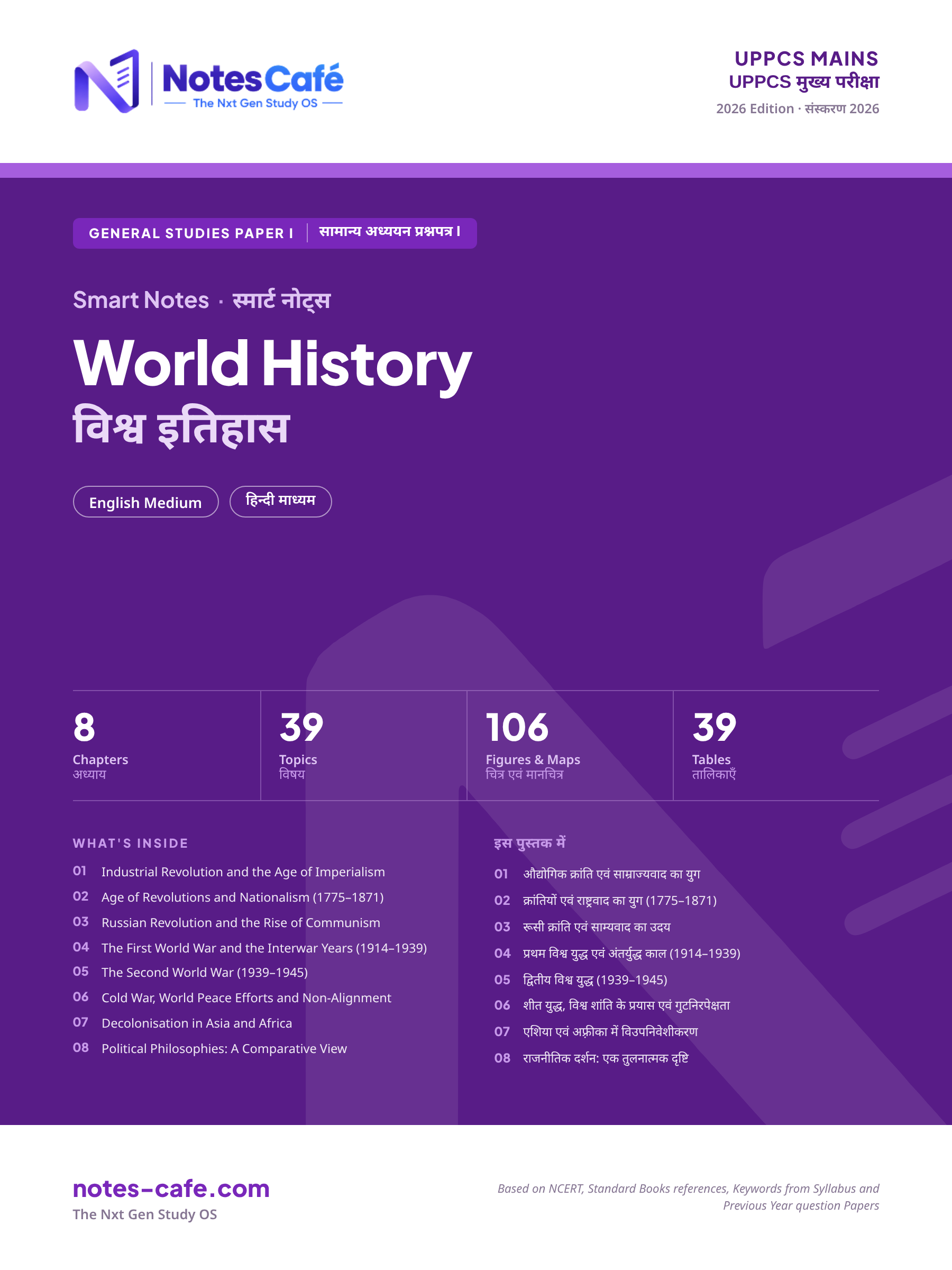Click the इस पुस्तक में heading

coord(529,843)
